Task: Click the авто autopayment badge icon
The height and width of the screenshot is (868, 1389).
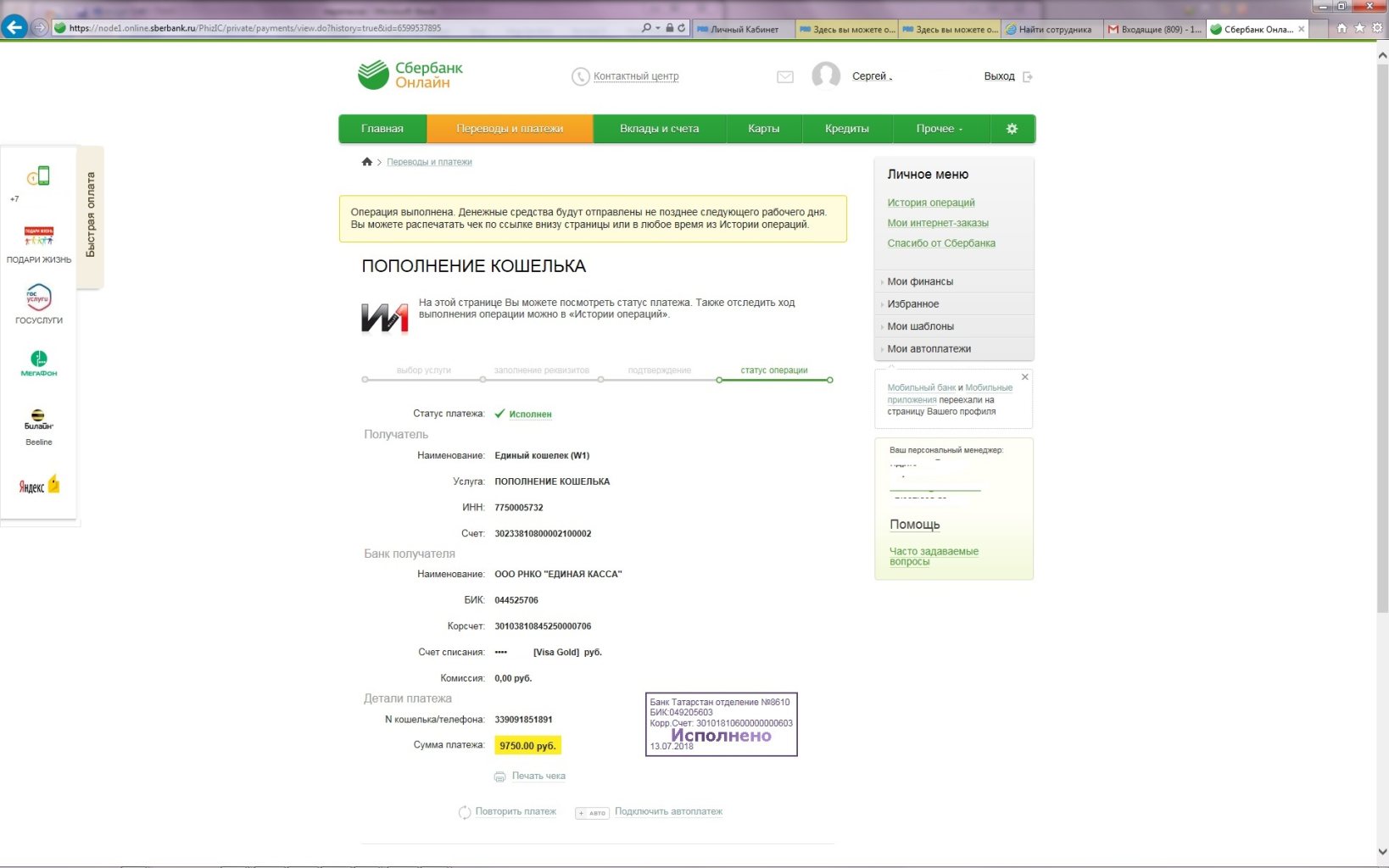Action: (x=593, y=813)
